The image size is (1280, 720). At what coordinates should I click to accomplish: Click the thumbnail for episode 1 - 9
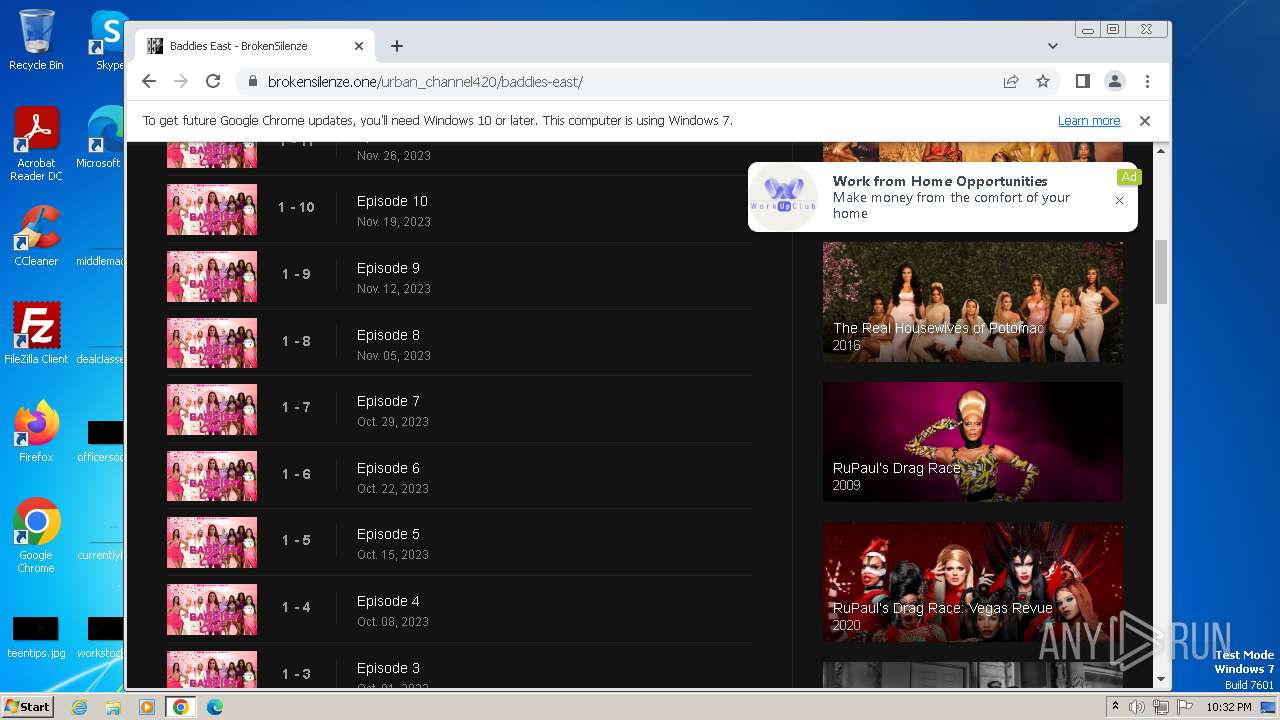212,276
